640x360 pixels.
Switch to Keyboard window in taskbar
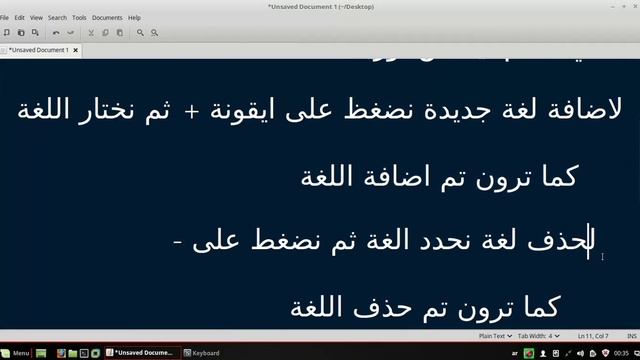point(201,353)
